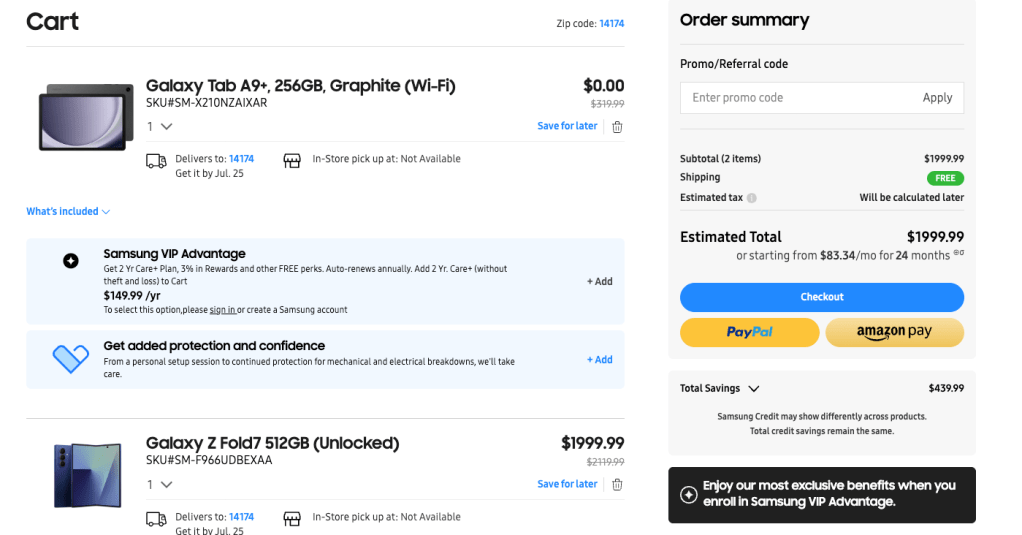This screenshot has width=1022, height=535.
Task: Click the protection heart icon
Action: (x=70, y=357)
